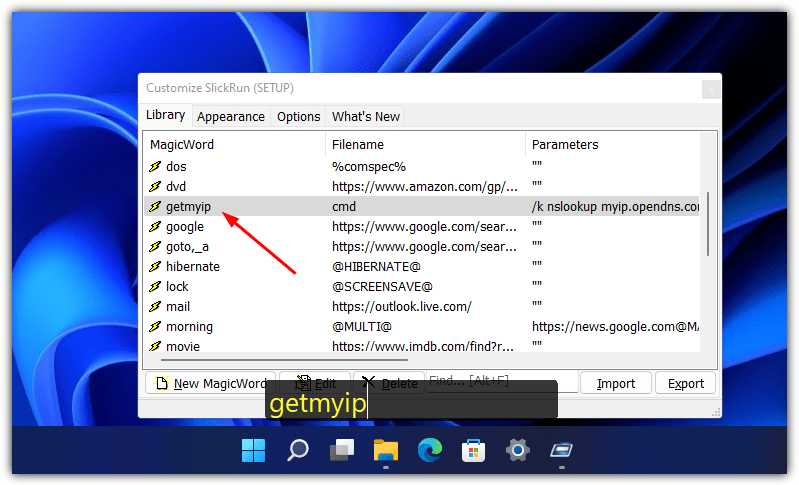The height and width of the screenshot is (485, 799).
Task: Select the google MagicWord row
Action: pos(422,227)
